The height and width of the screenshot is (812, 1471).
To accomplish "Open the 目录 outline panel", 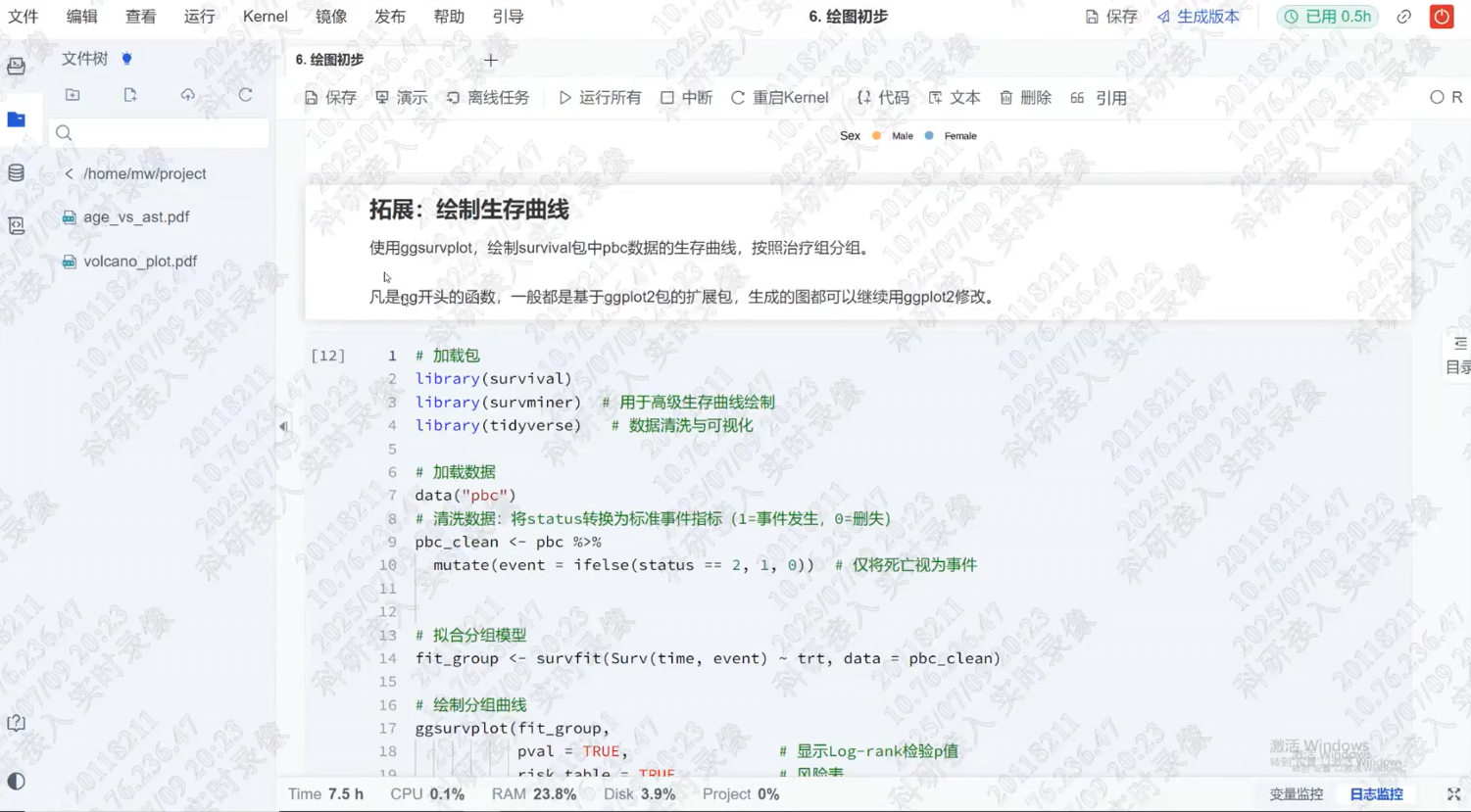I will click(1458, 355).
